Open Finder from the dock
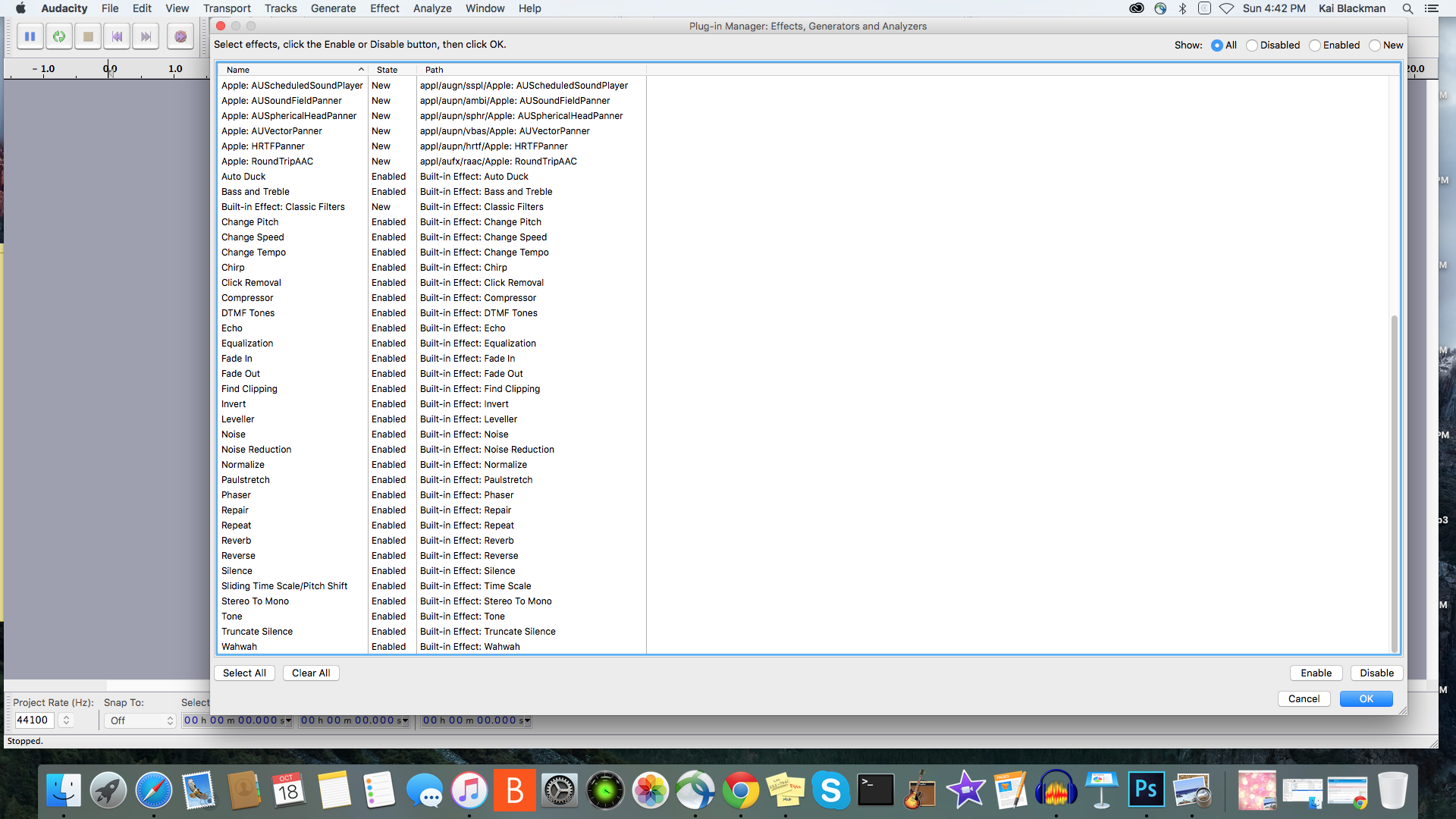This screenshot has height=819, width=1456. 64,790
